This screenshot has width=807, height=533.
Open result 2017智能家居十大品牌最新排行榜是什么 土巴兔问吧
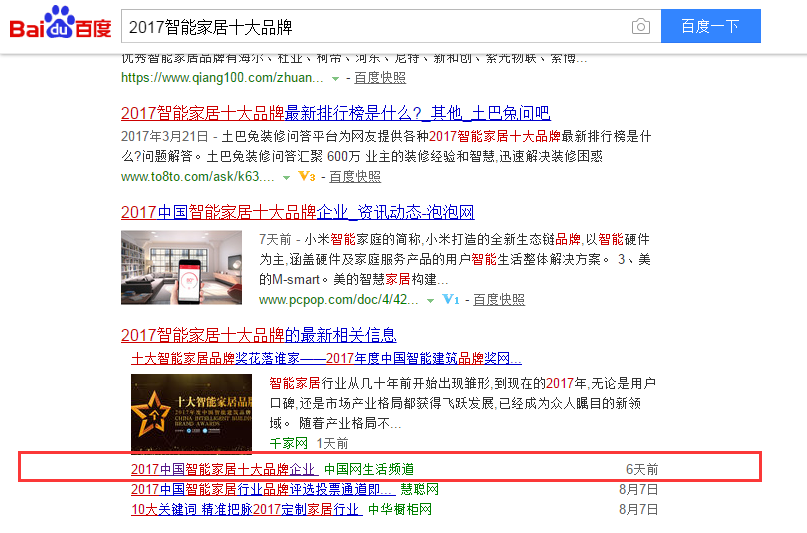coord(336,113)
